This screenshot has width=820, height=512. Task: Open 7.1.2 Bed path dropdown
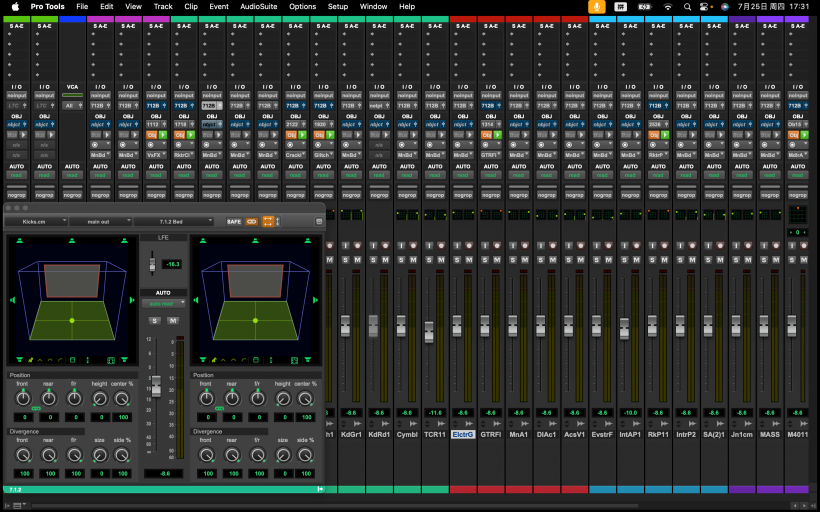coord(174,222)
